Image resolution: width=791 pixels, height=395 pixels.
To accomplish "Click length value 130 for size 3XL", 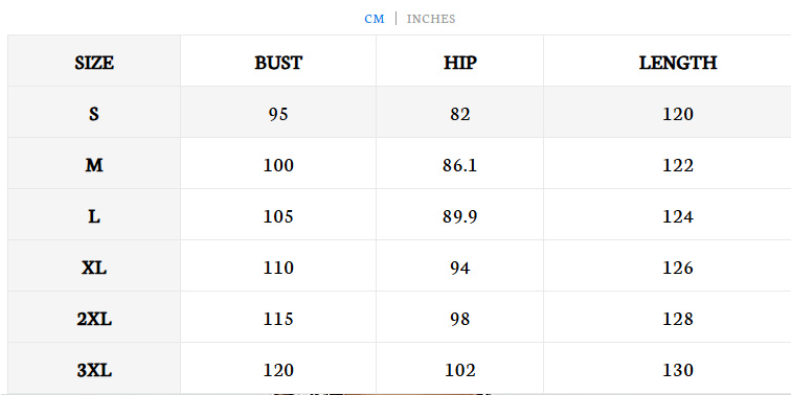I will pyautogui.click(x=678, y=371).
